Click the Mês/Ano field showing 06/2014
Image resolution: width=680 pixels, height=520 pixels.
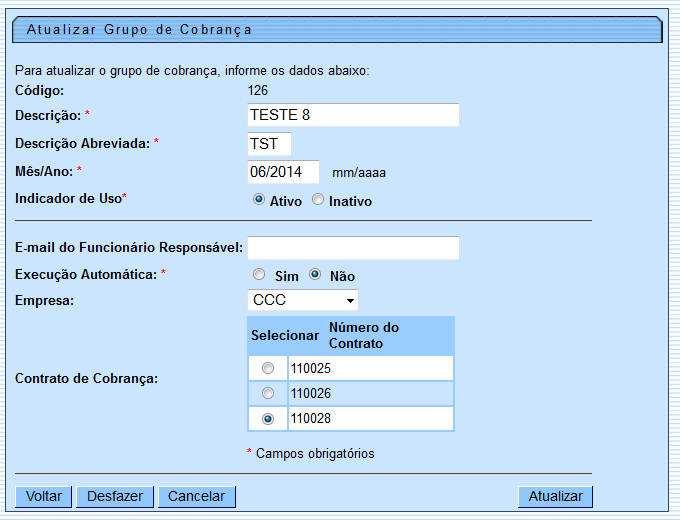pyautogui.click(x=283, y=172)
